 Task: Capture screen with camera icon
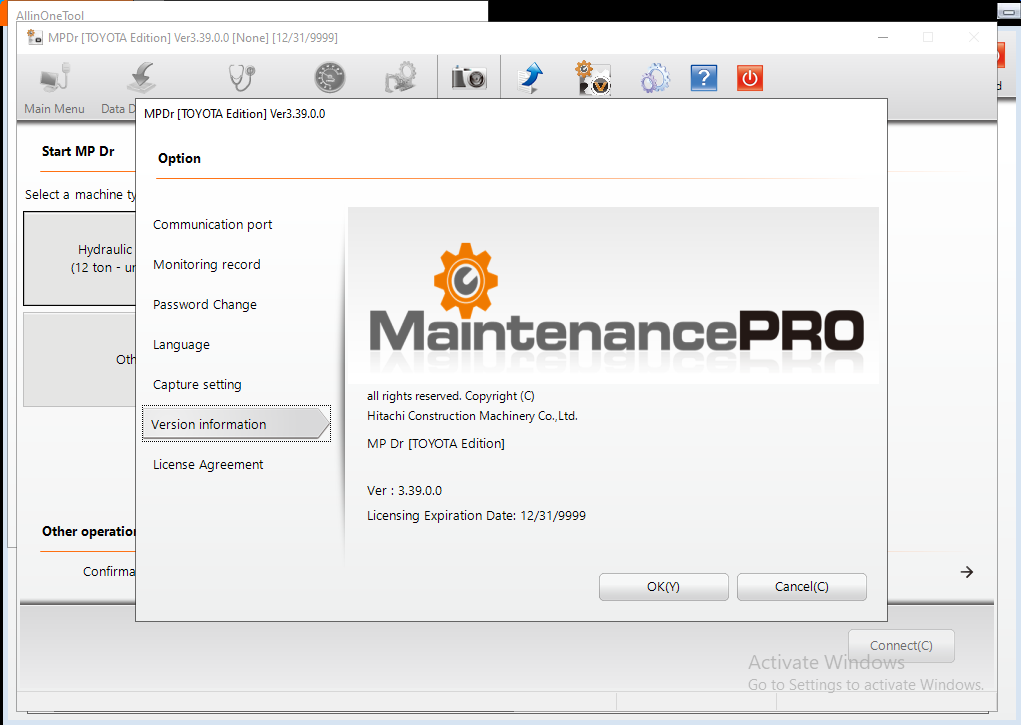pos(469,78)
